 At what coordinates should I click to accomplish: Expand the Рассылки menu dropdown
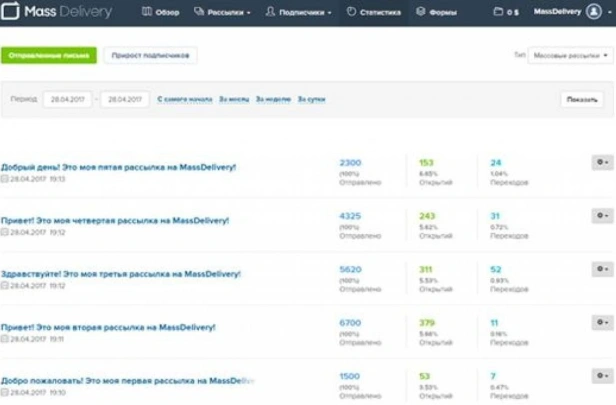pos(222,12)
